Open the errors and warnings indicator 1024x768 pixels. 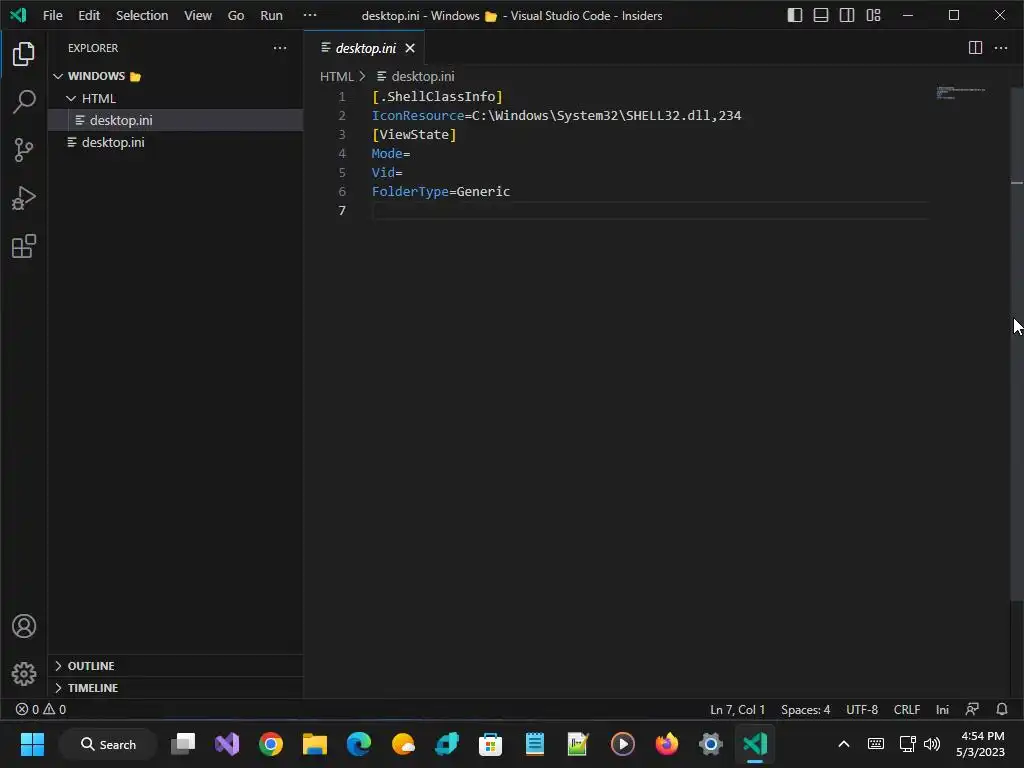[40, 709]
